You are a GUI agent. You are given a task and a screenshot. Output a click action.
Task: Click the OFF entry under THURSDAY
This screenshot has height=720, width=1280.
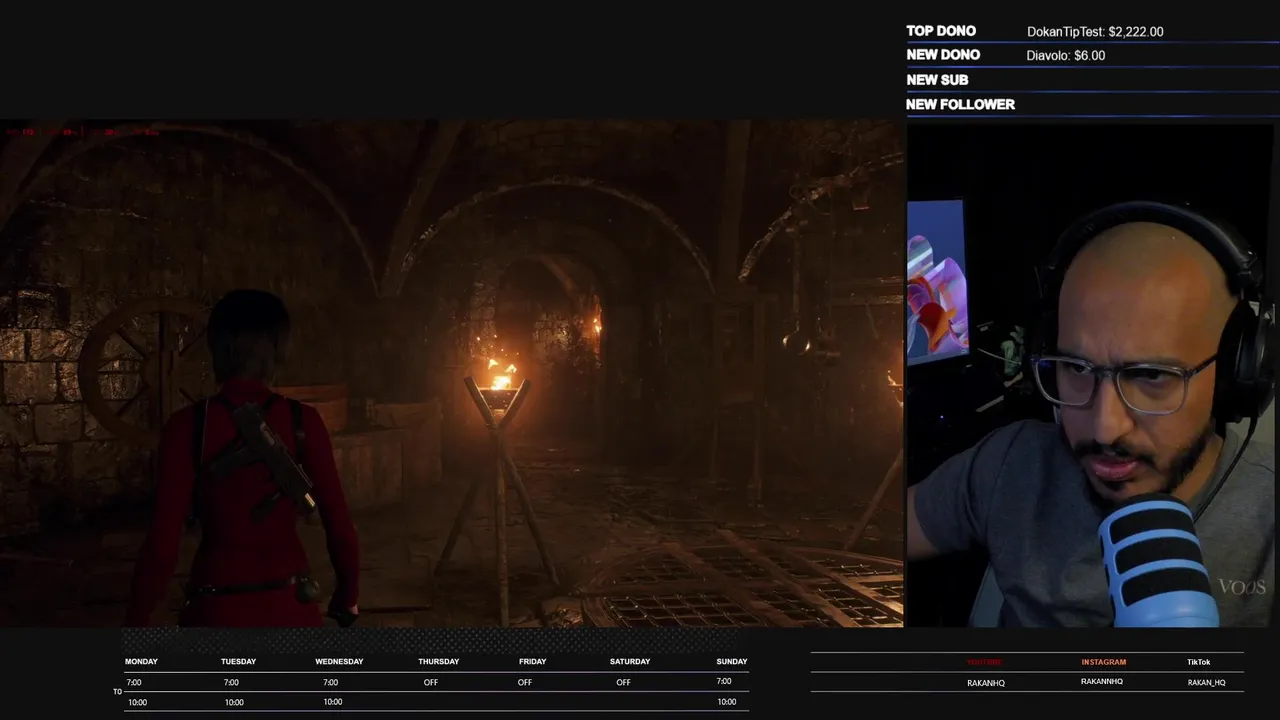pos(430,682)
